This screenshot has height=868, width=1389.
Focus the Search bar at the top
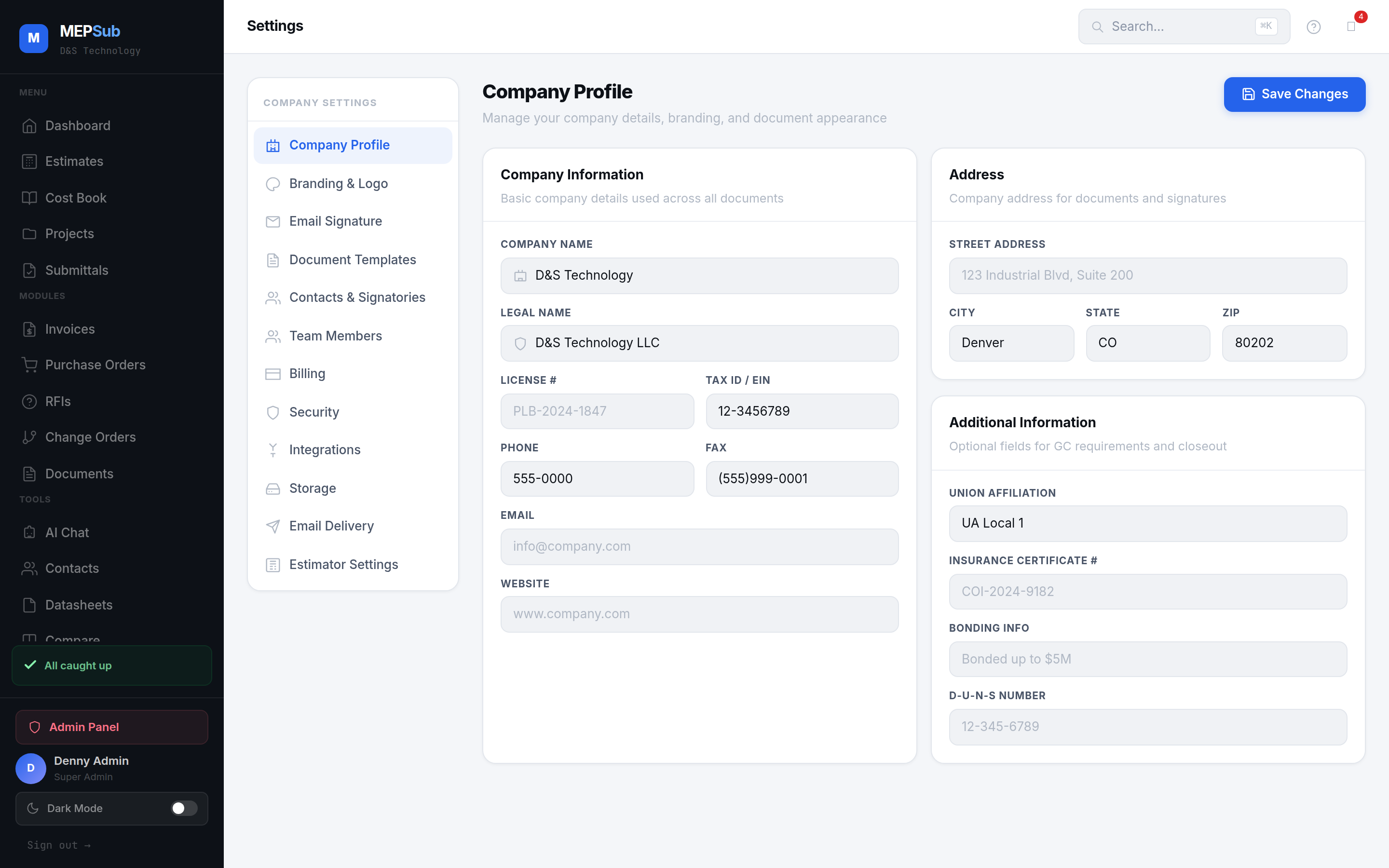coord(1184,27)
